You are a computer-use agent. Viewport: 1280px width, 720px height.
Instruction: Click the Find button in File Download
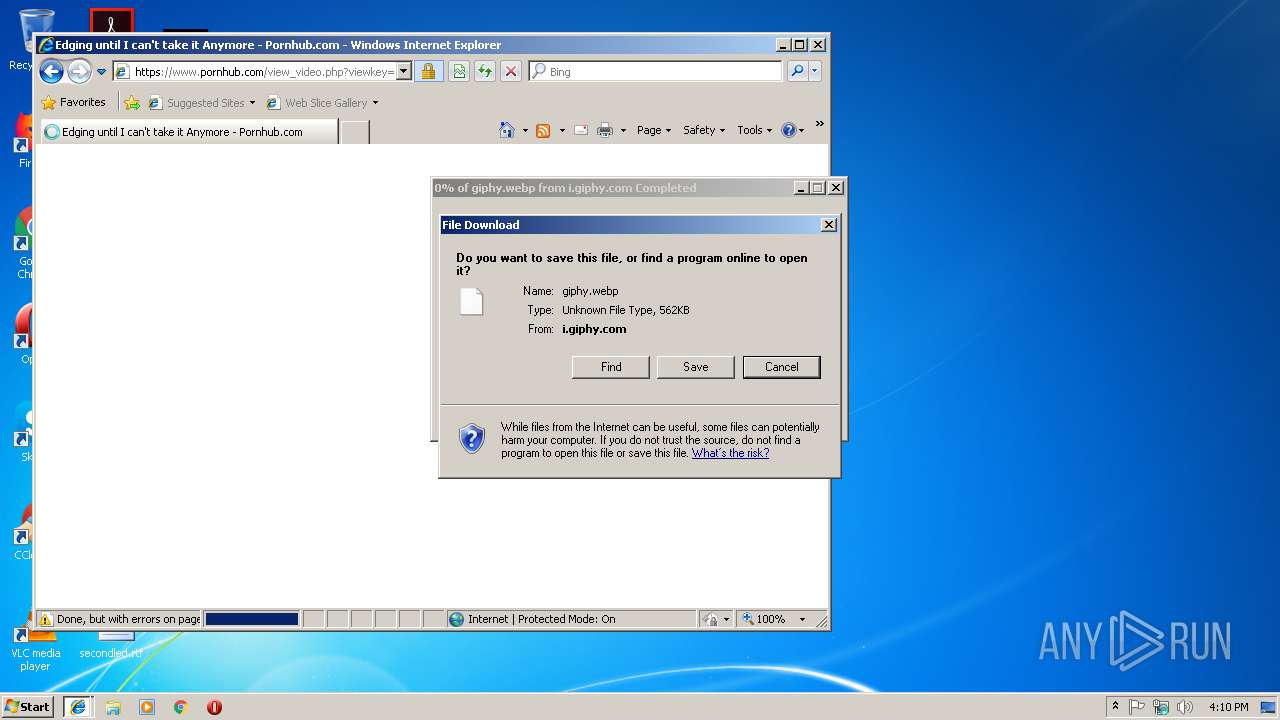tap(611, 367)
